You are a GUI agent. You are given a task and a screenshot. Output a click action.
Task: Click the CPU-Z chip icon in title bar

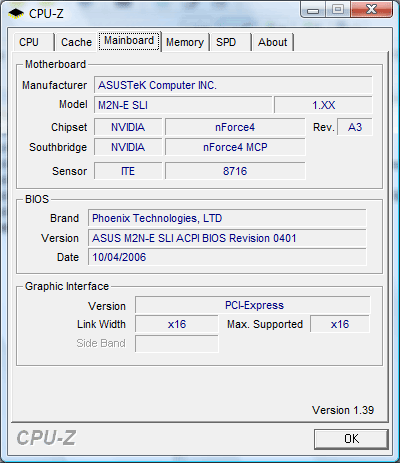click(x=16, y=13)
